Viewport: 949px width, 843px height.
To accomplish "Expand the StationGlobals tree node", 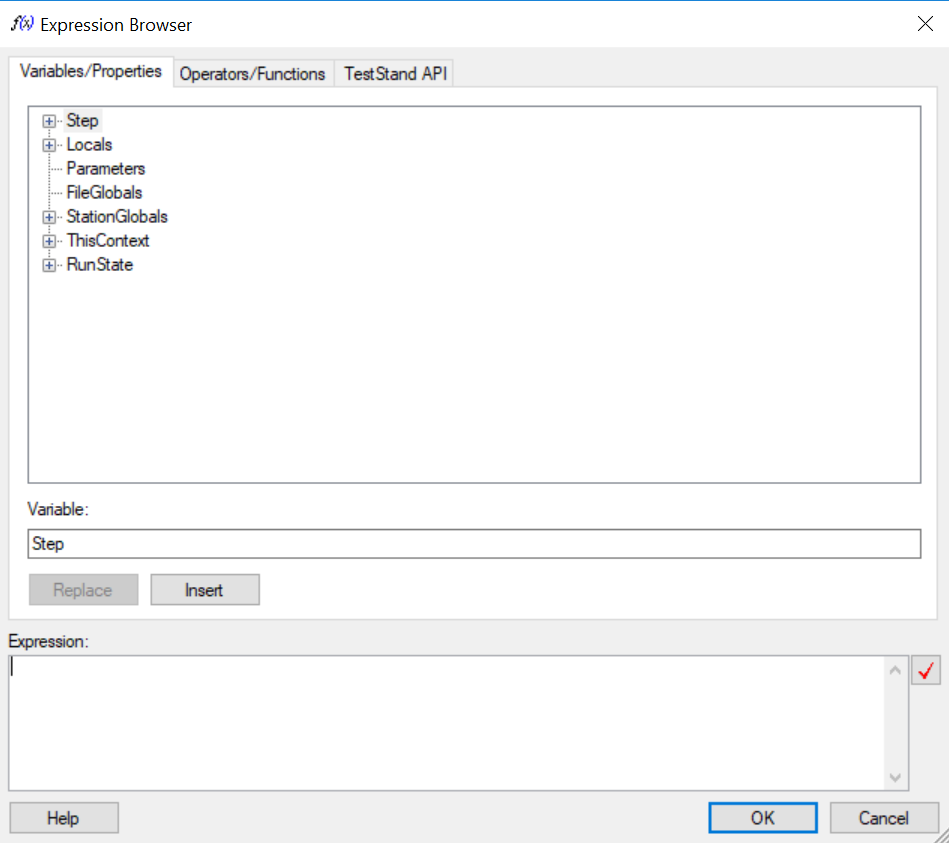I will coord(48,217).
